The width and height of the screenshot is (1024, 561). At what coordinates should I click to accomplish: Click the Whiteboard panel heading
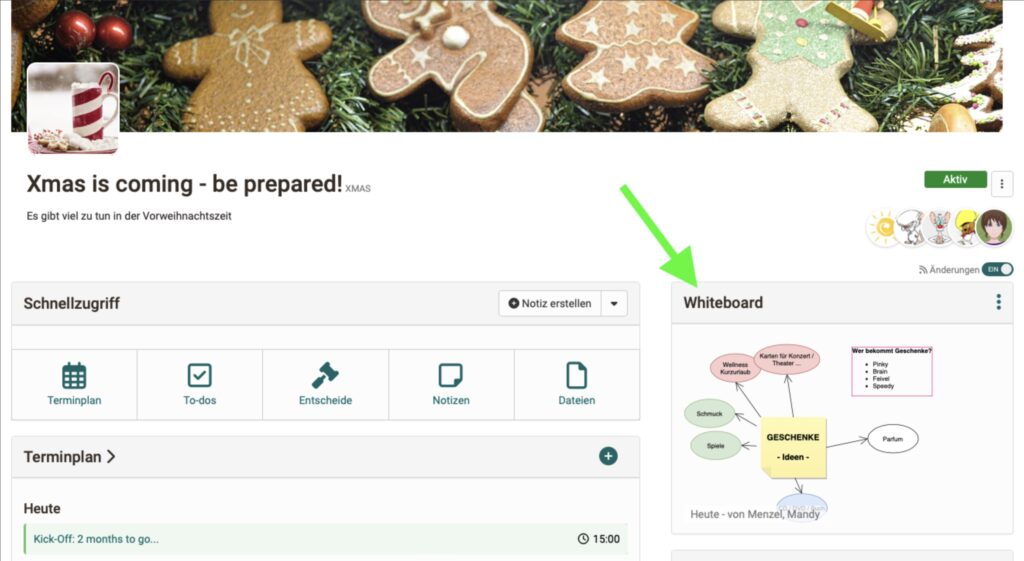[723, 302]
